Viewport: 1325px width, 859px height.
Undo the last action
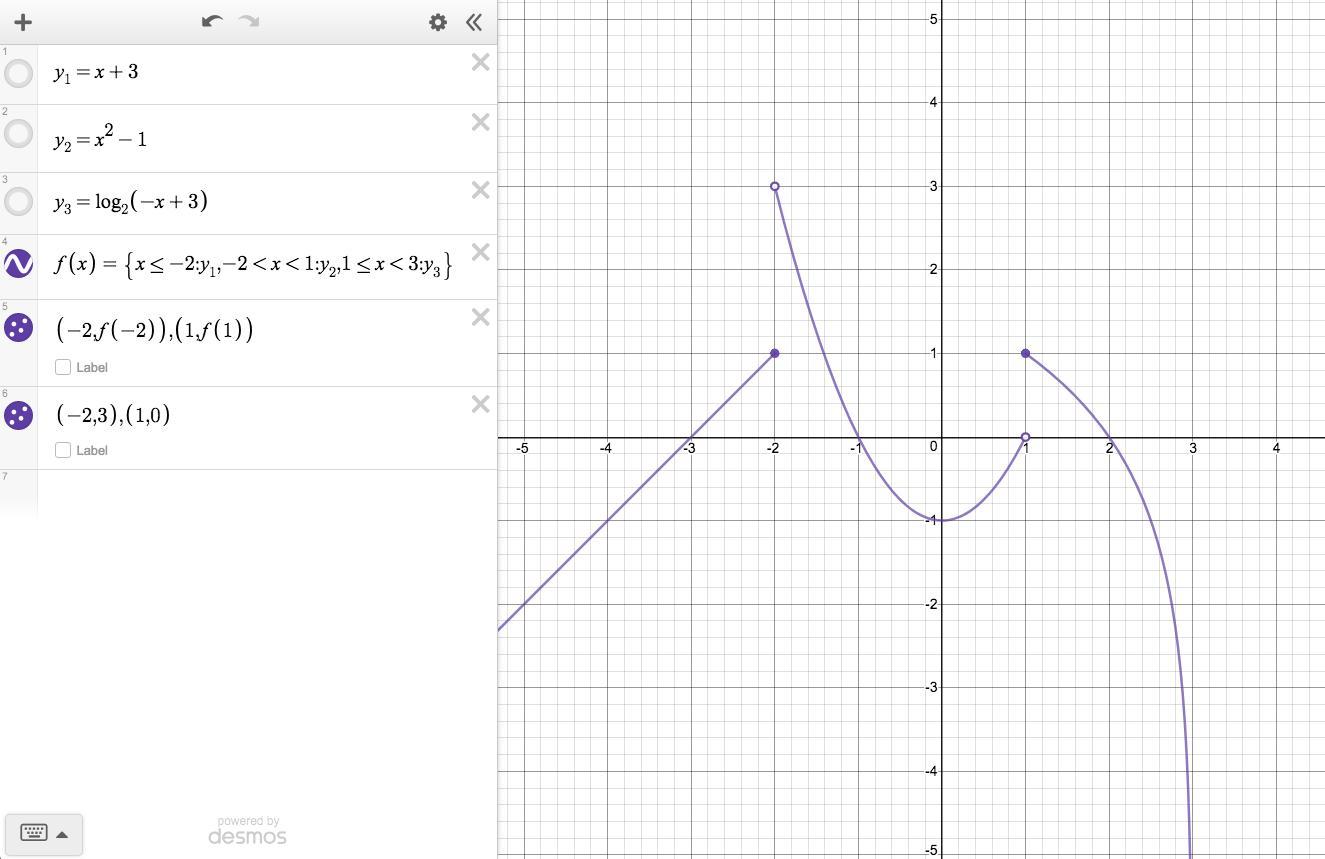pos(211,21)
